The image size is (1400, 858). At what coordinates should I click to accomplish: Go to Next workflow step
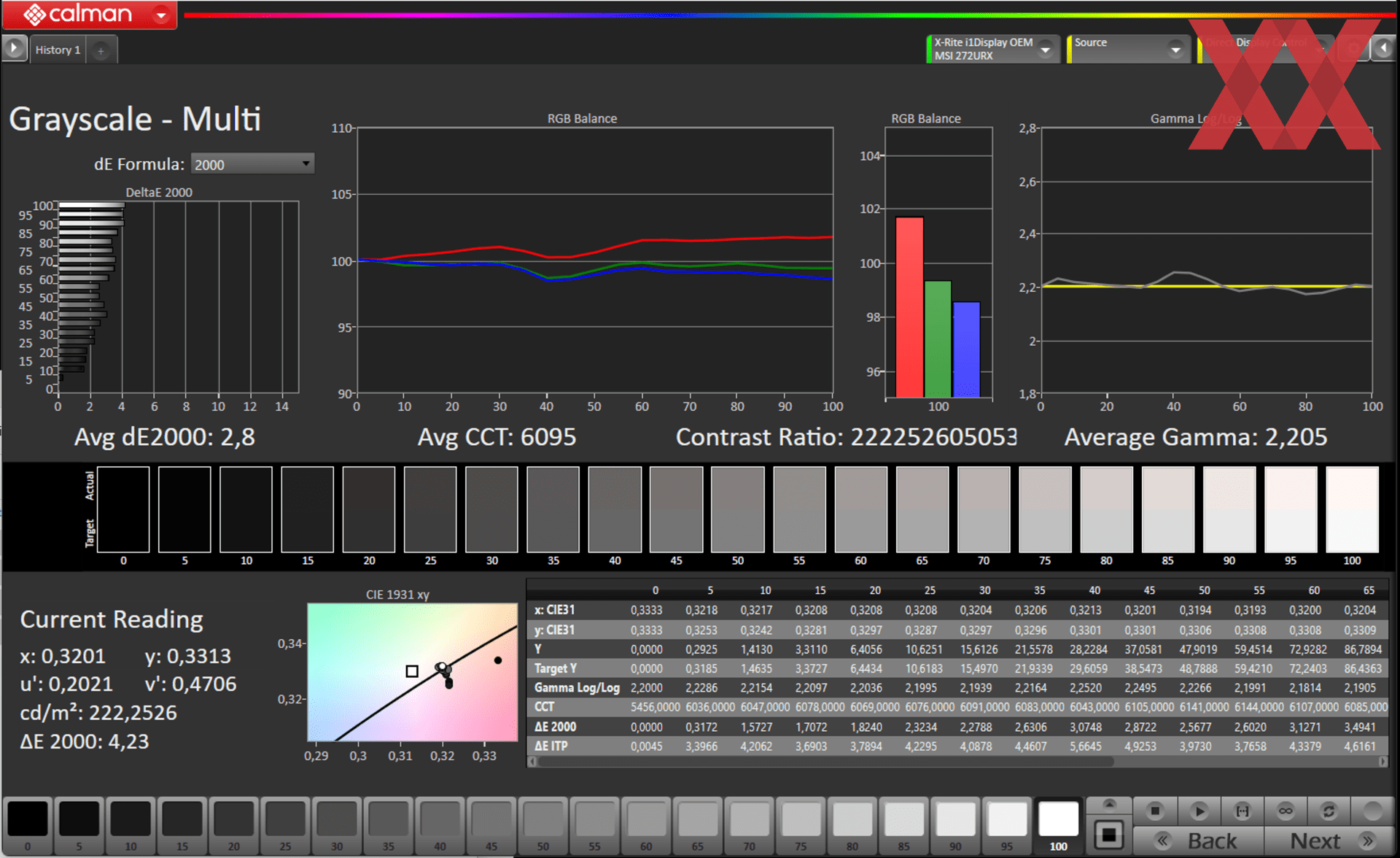(x=1329, y=840)
